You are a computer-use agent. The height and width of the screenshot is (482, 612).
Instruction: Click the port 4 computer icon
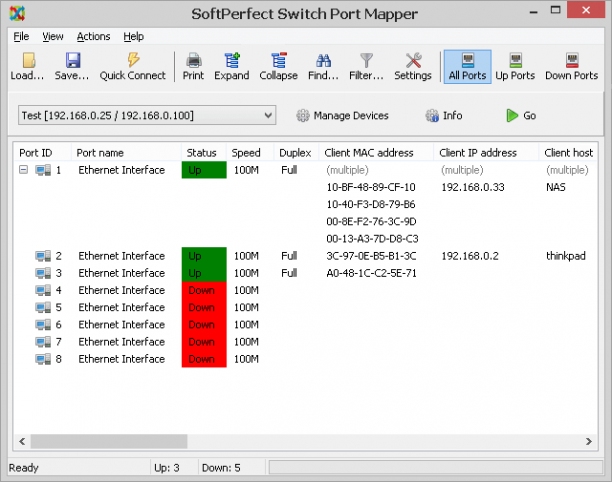[x=43, y=290]
